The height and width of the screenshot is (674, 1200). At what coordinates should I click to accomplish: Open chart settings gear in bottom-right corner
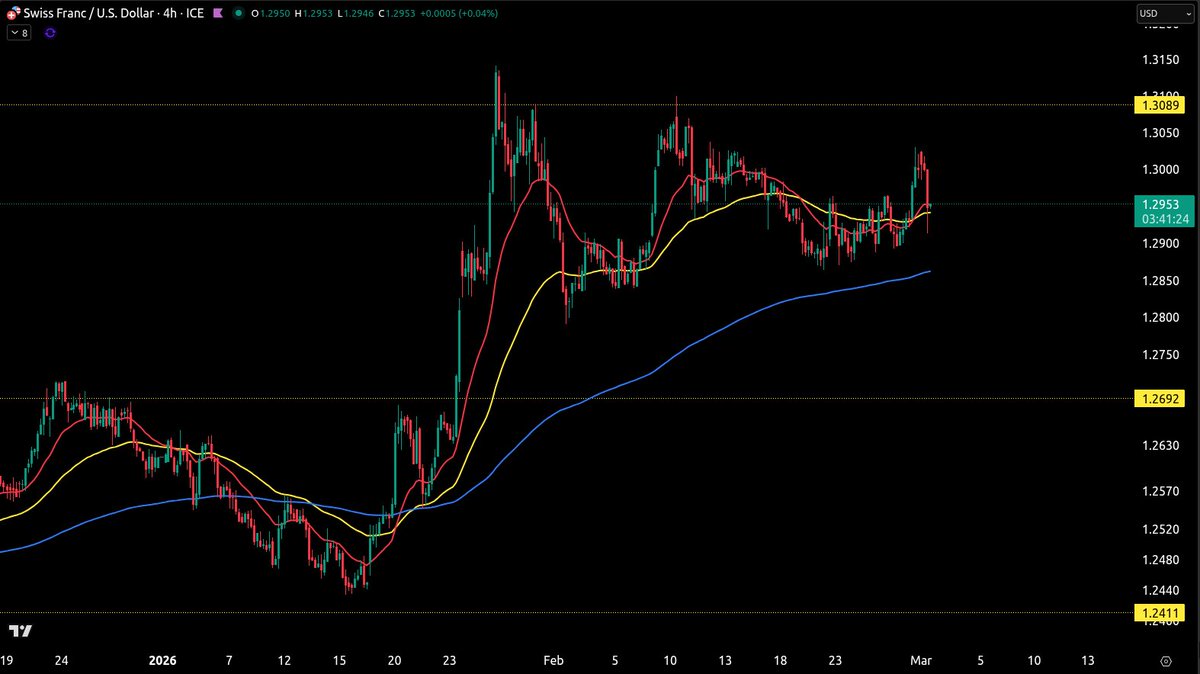click(1166, 661)
